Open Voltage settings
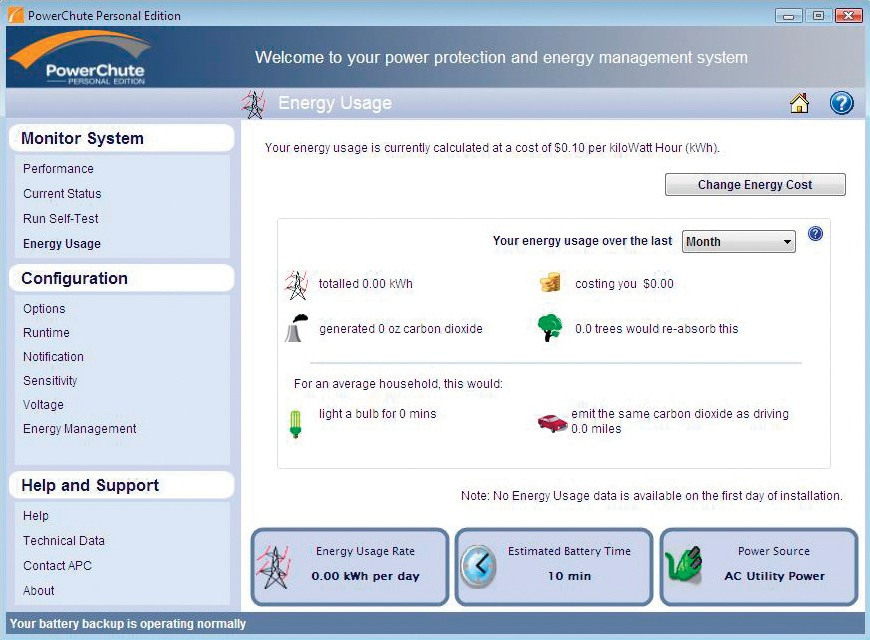This screenshot has width=870, height=640. [43, 405]
